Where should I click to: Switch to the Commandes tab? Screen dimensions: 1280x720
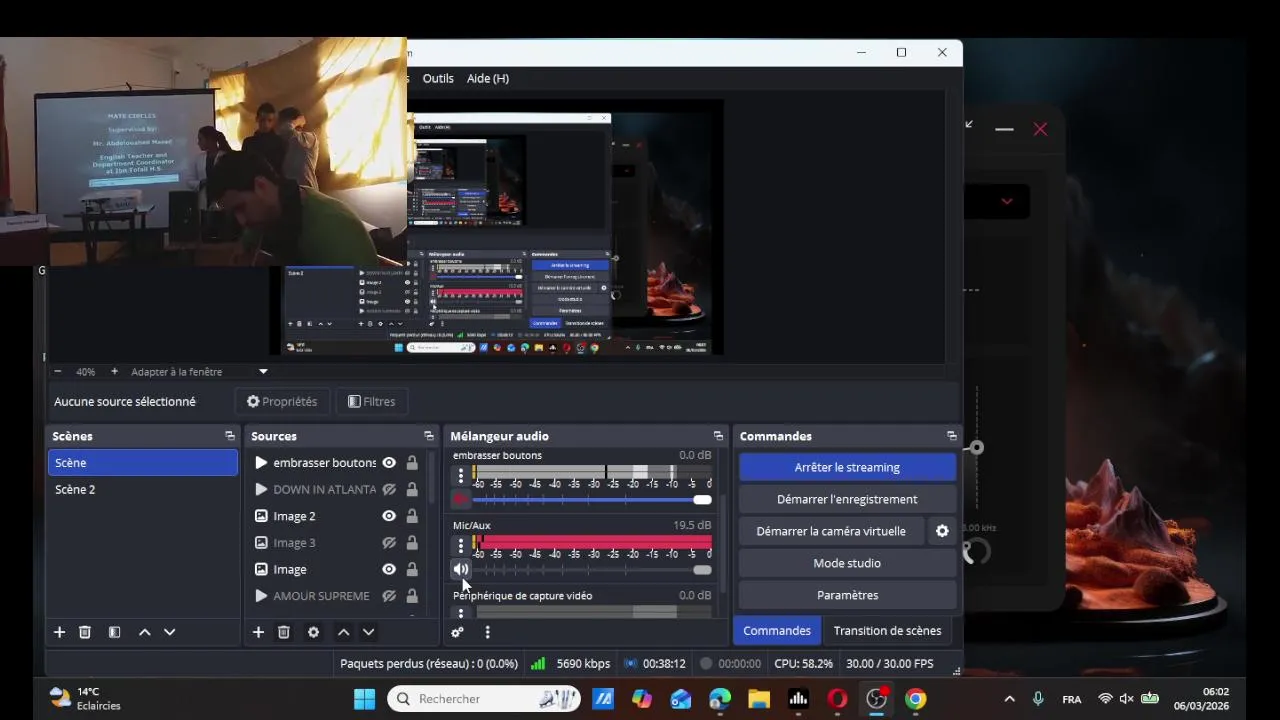click(777, 631)
